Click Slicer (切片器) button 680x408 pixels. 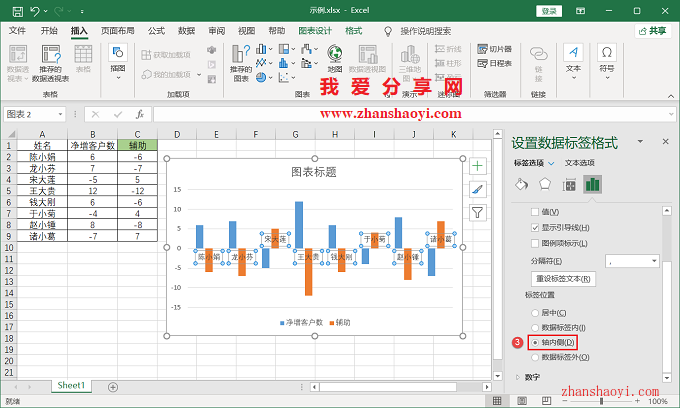[x=494, y=49]
